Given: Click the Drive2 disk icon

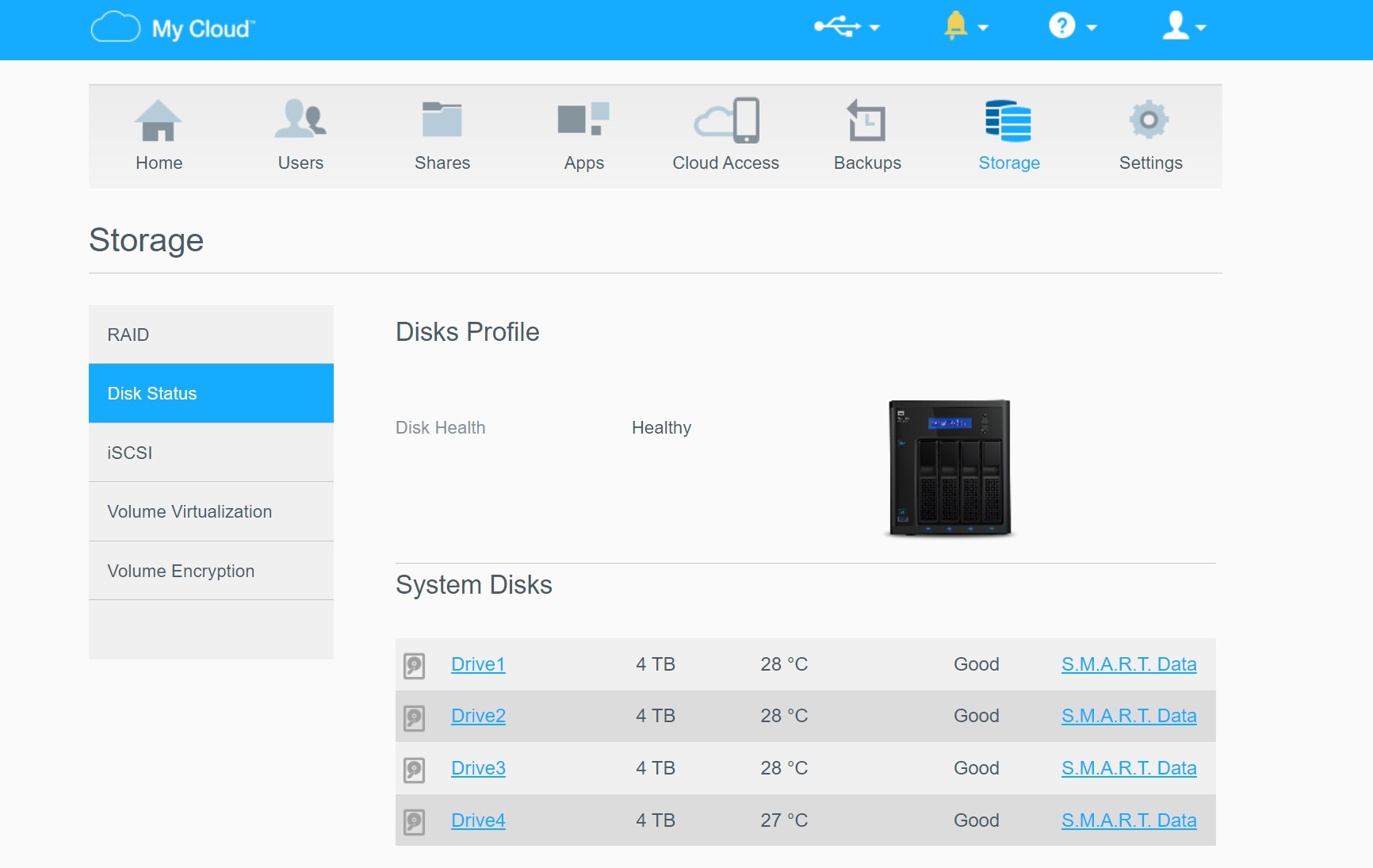Looking at the screenshot, I should click(x=414, y=717).
